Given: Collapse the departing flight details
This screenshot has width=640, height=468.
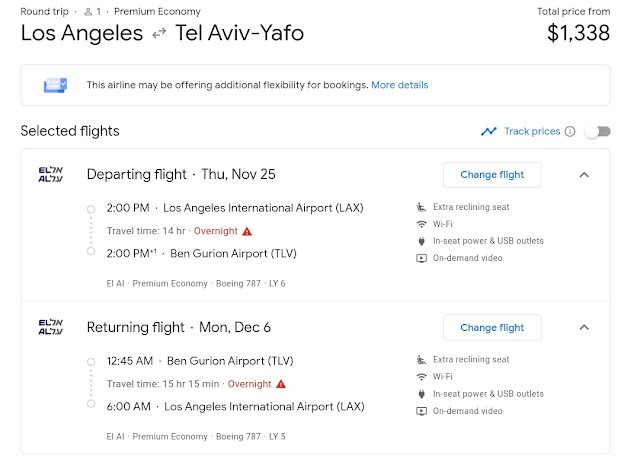Looking at the screenshot, I should tap(585, 175).
